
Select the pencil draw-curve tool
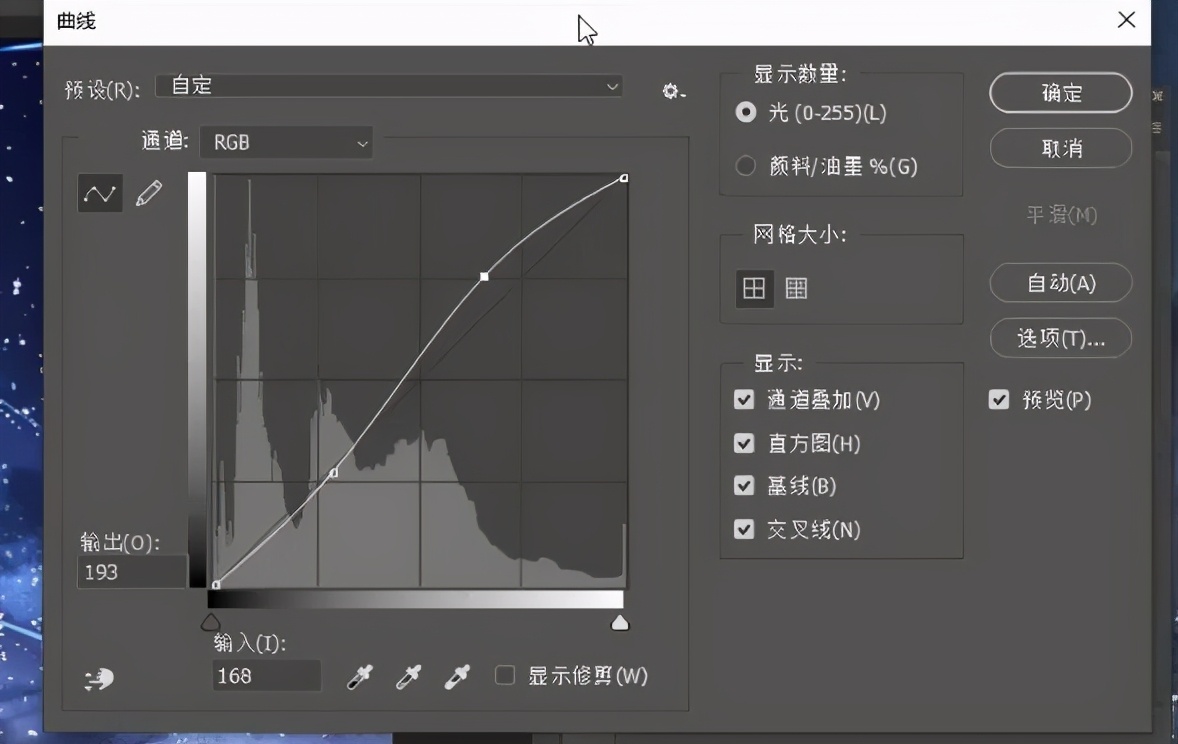point(148,194)
